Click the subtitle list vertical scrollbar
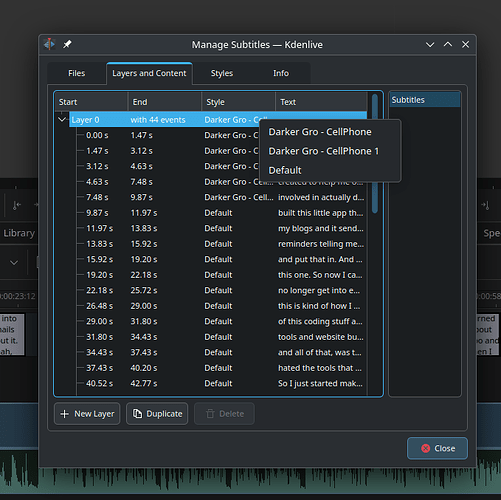This screenshot has width=501, height=500. pos(375,153)
